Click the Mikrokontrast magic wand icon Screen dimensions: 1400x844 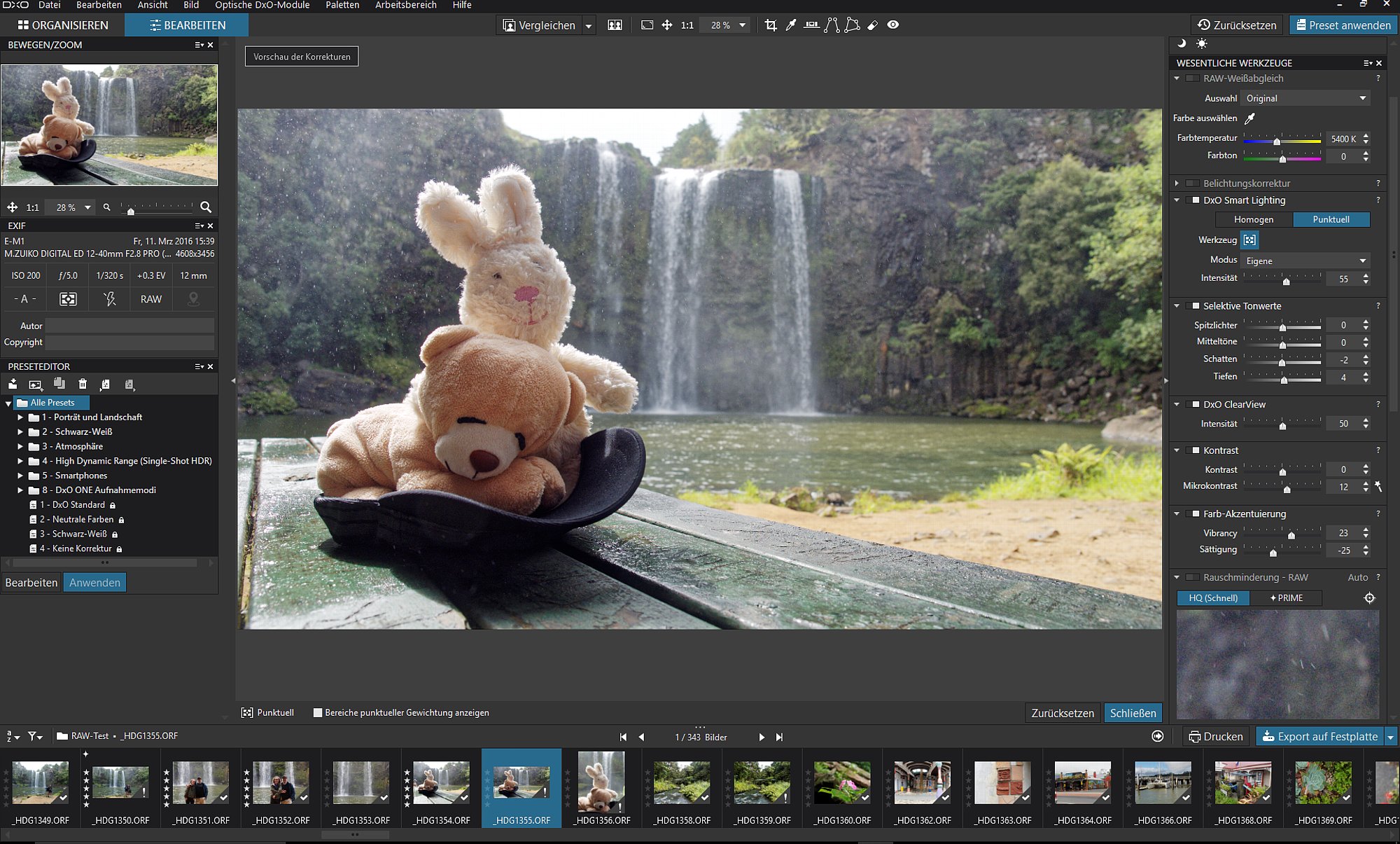coord(1378,486)
